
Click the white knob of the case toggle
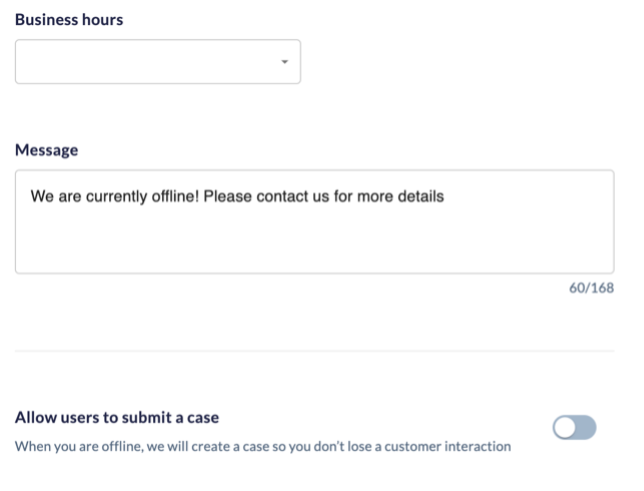coord(565,427)
